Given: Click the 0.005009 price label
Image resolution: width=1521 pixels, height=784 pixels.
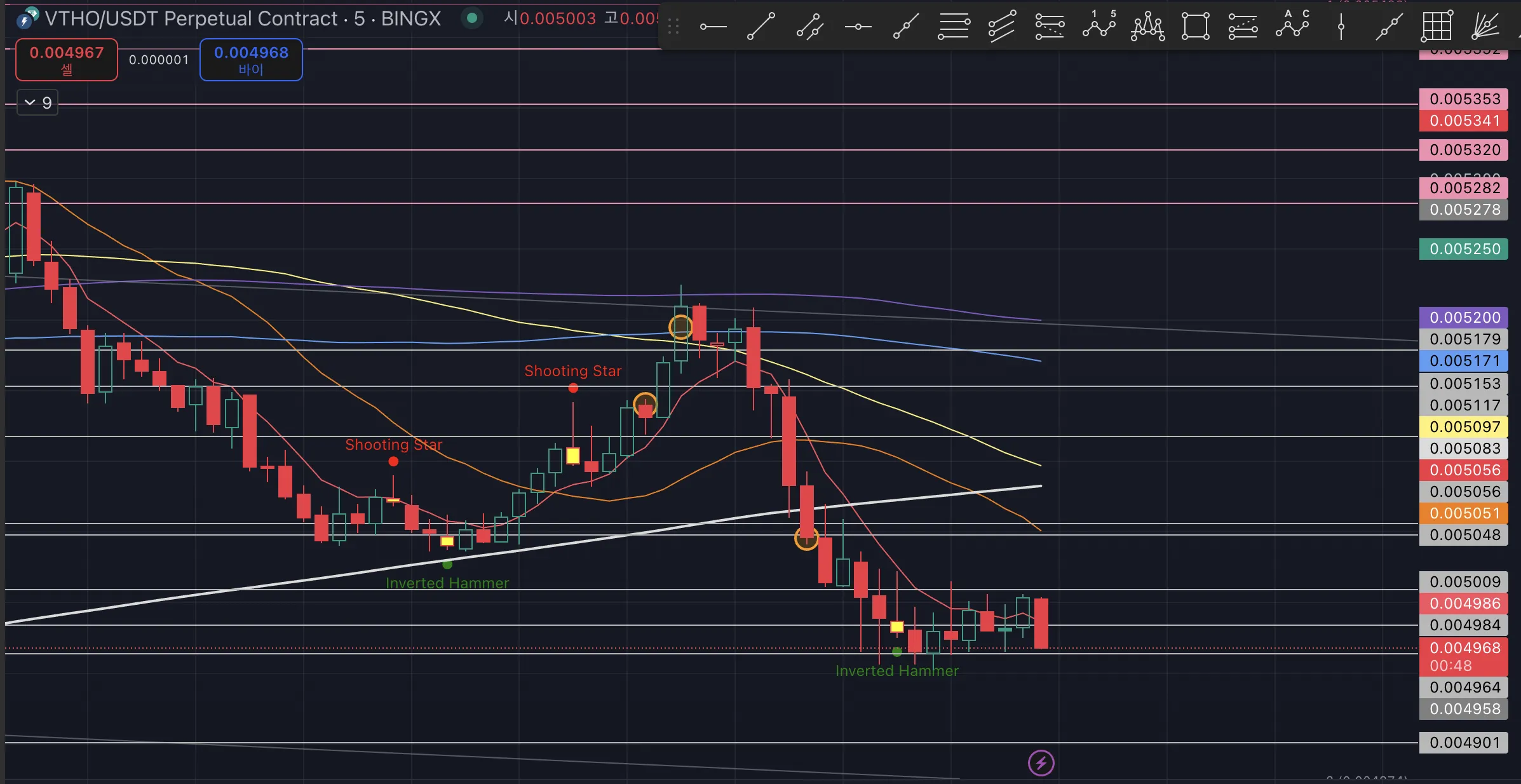Looking at the screenshot, I should click(x=1464, y=582).
